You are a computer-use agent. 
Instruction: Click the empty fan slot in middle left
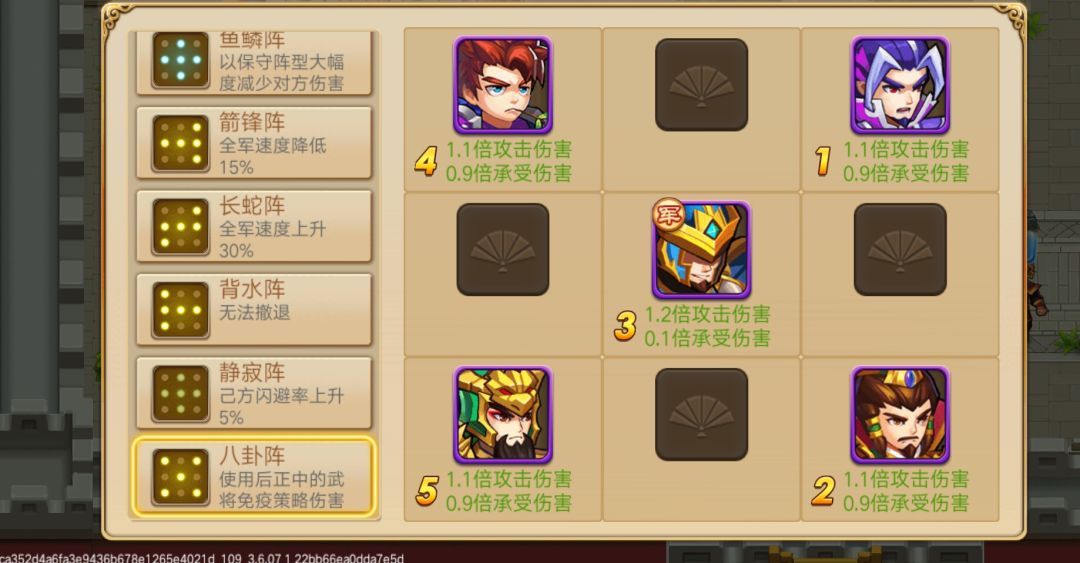pos(503,249)
